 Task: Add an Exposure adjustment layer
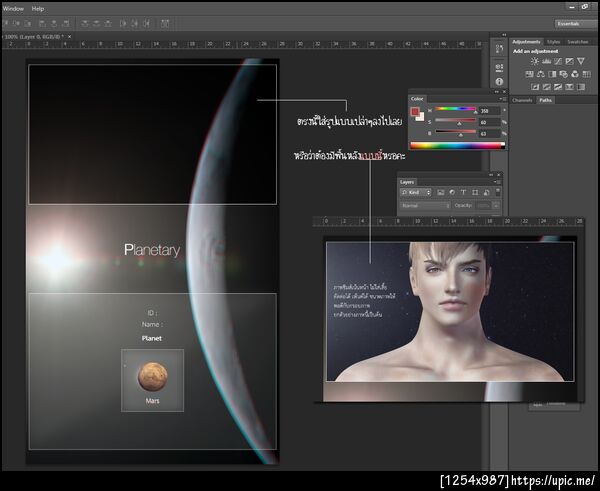[569, 61]
